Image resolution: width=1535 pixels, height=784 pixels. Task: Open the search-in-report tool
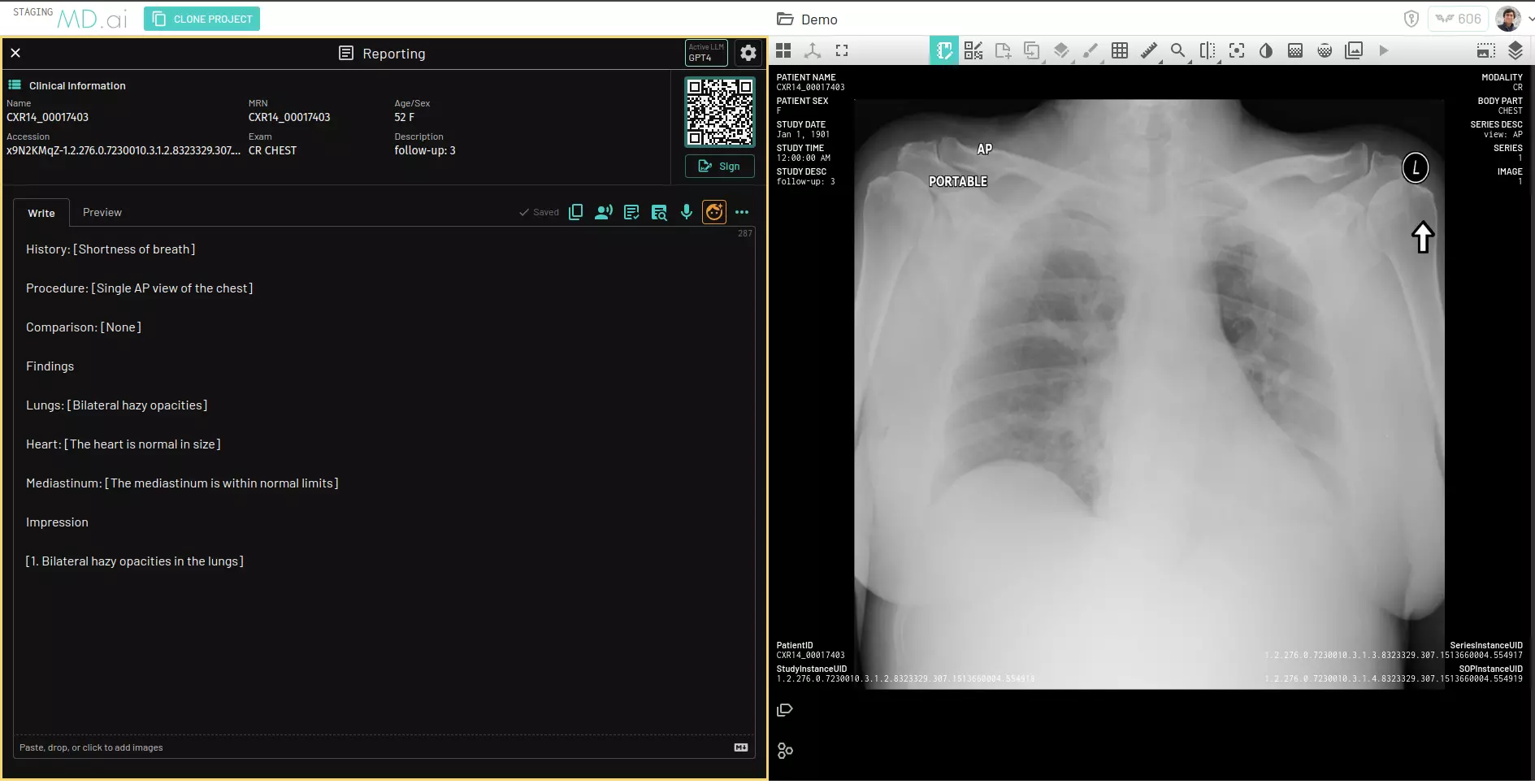click(659, 212)
